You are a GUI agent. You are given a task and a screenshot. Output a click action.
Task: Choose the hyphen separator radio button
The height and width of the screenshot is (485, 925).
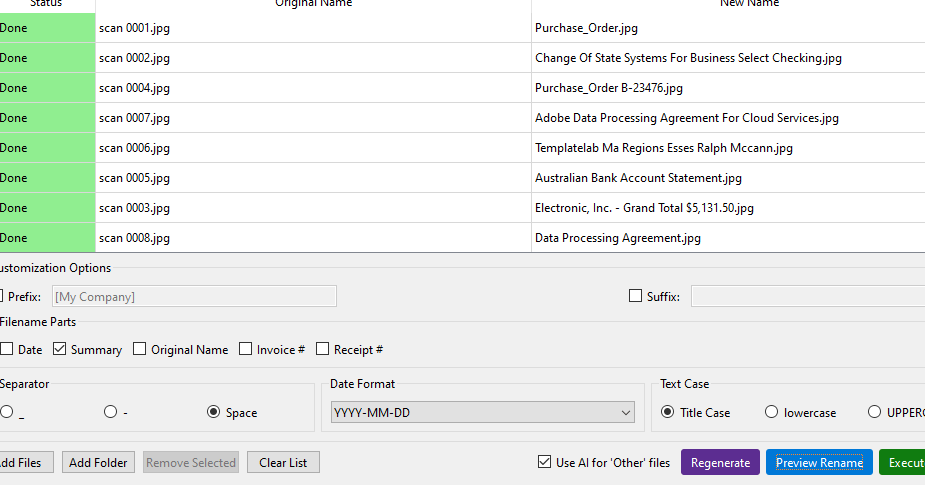coord(111,412)
